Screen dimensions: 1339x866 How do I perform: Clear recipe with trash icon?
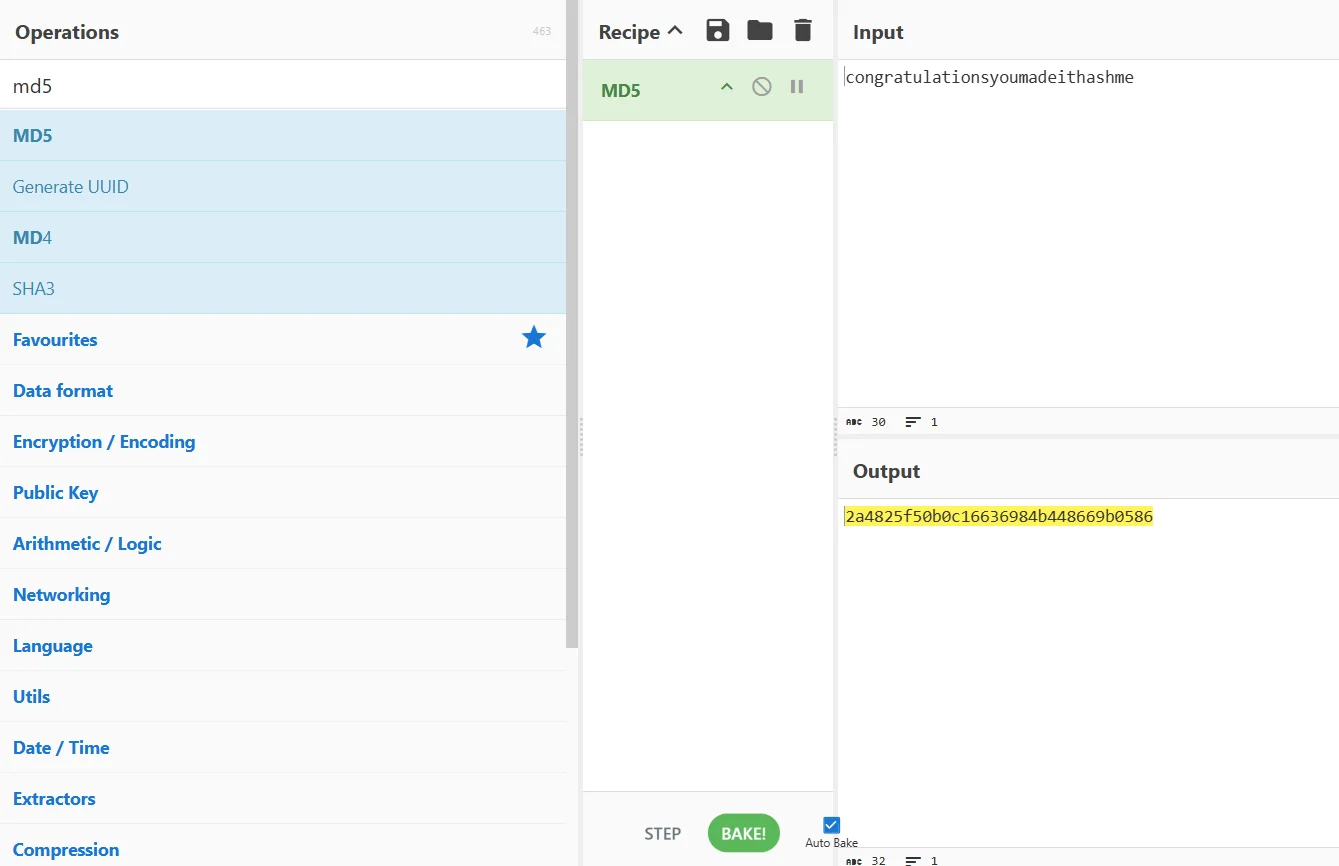(x=803, y=31)
